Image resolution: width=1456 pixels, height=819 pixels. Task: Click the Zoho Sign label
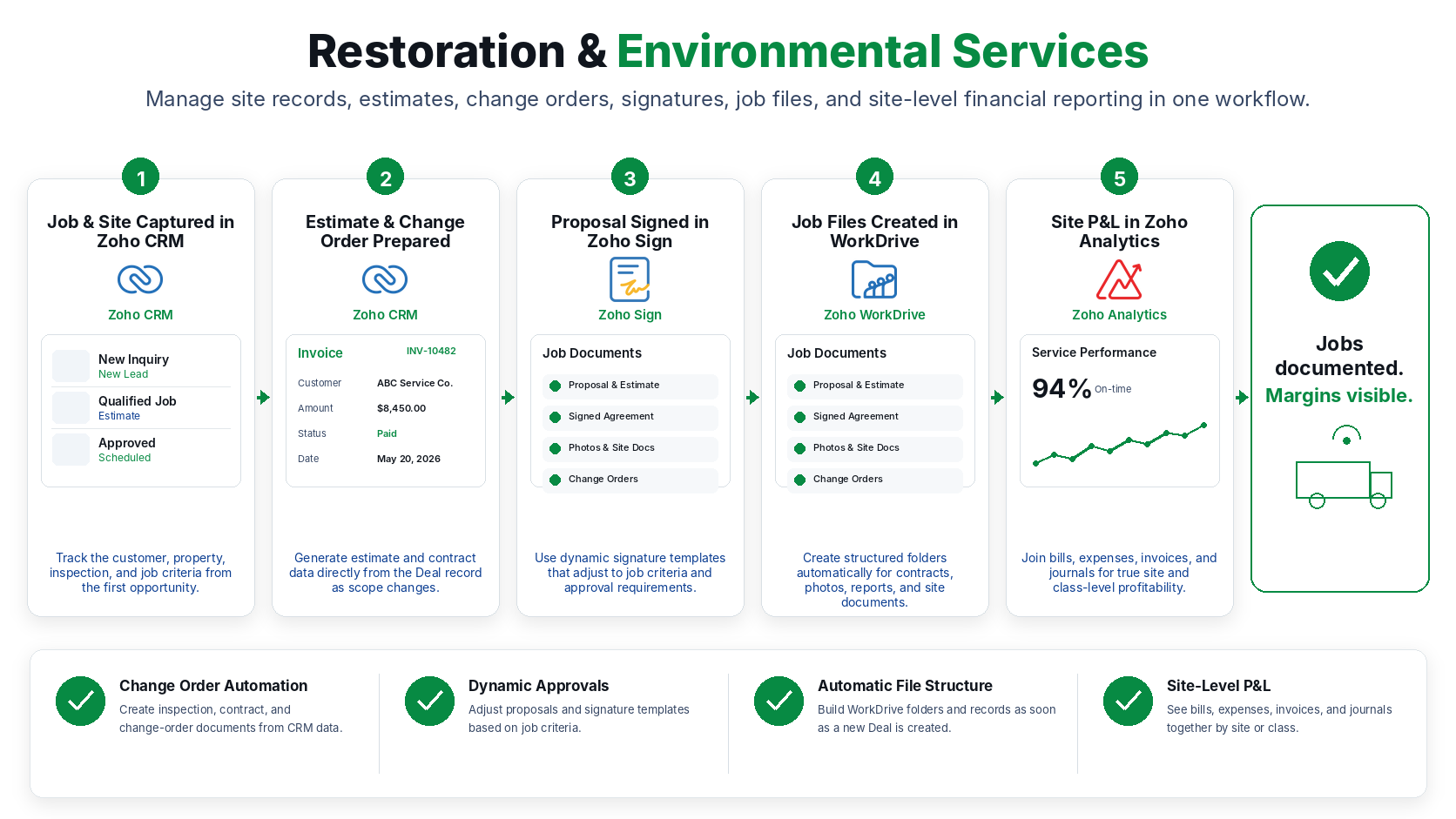pos(630,315)
